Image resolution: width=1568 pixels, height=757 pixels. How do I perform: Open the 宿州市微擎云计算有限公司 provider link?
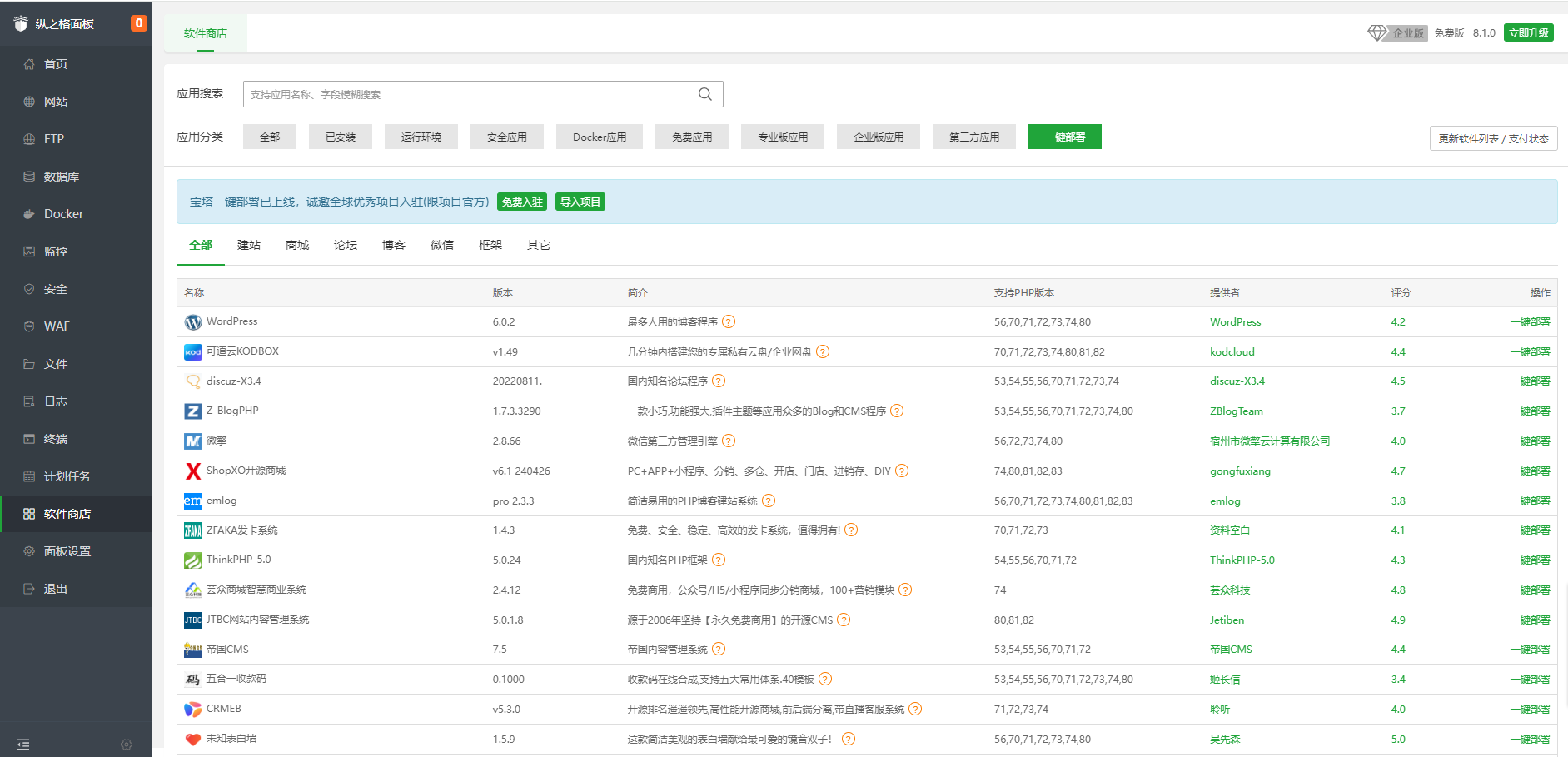pos(1270,441)
